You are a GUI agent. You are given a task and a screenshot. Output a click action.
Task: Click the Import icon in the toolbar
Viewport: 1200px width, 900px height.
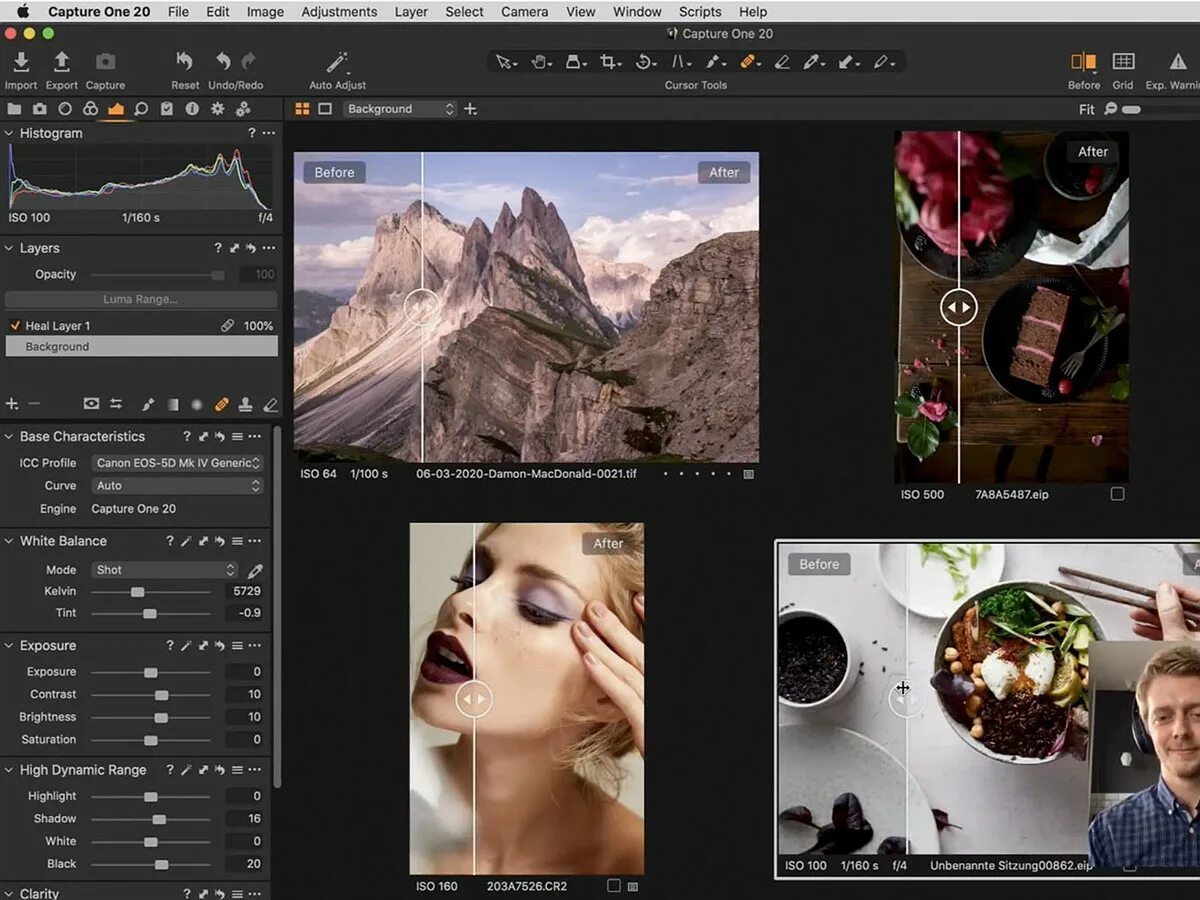tap(20, 62)
